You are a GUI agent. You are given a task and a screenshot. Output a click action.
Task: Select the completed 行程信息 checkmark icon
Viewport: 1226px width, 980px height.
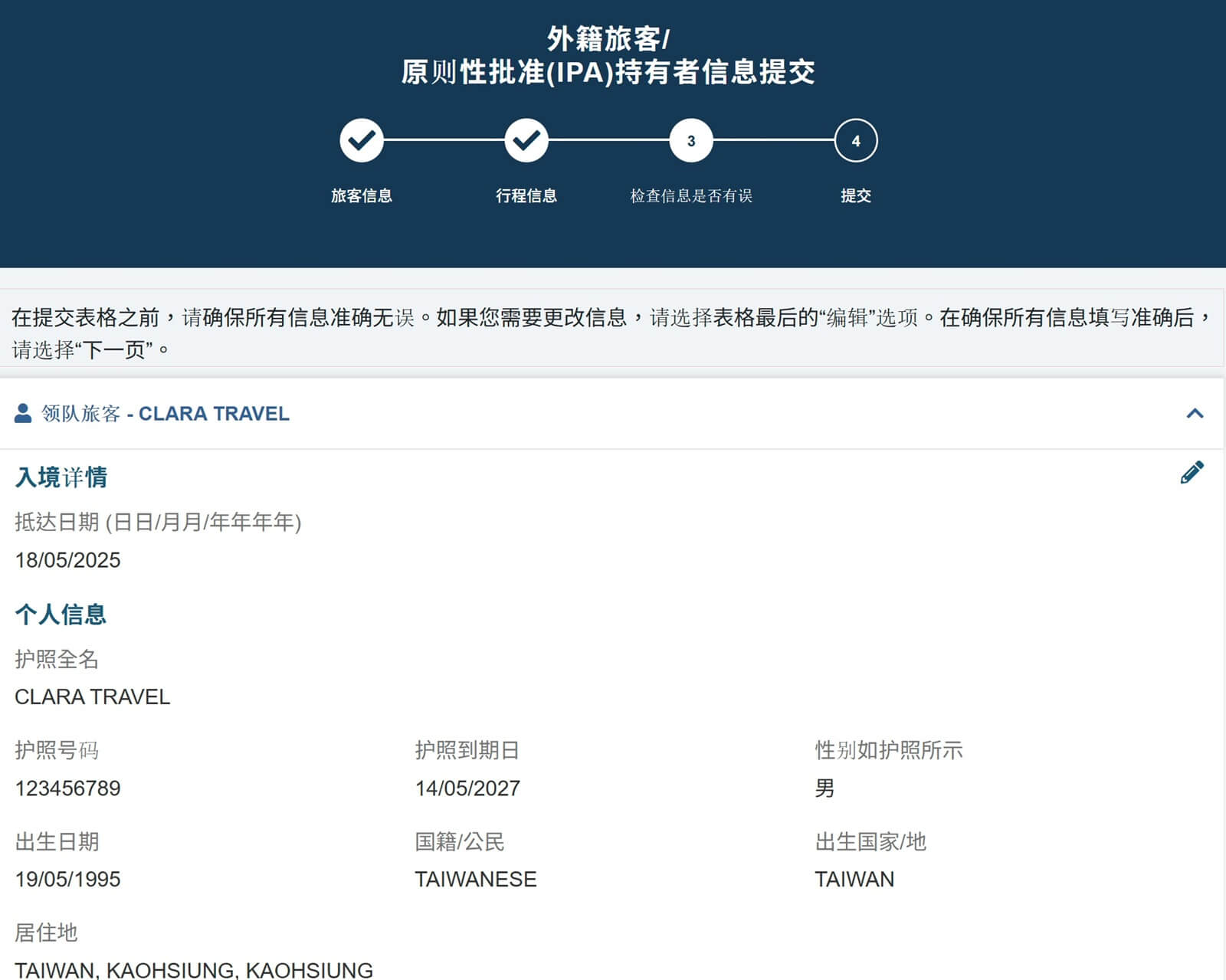click(x=526, y=139)
